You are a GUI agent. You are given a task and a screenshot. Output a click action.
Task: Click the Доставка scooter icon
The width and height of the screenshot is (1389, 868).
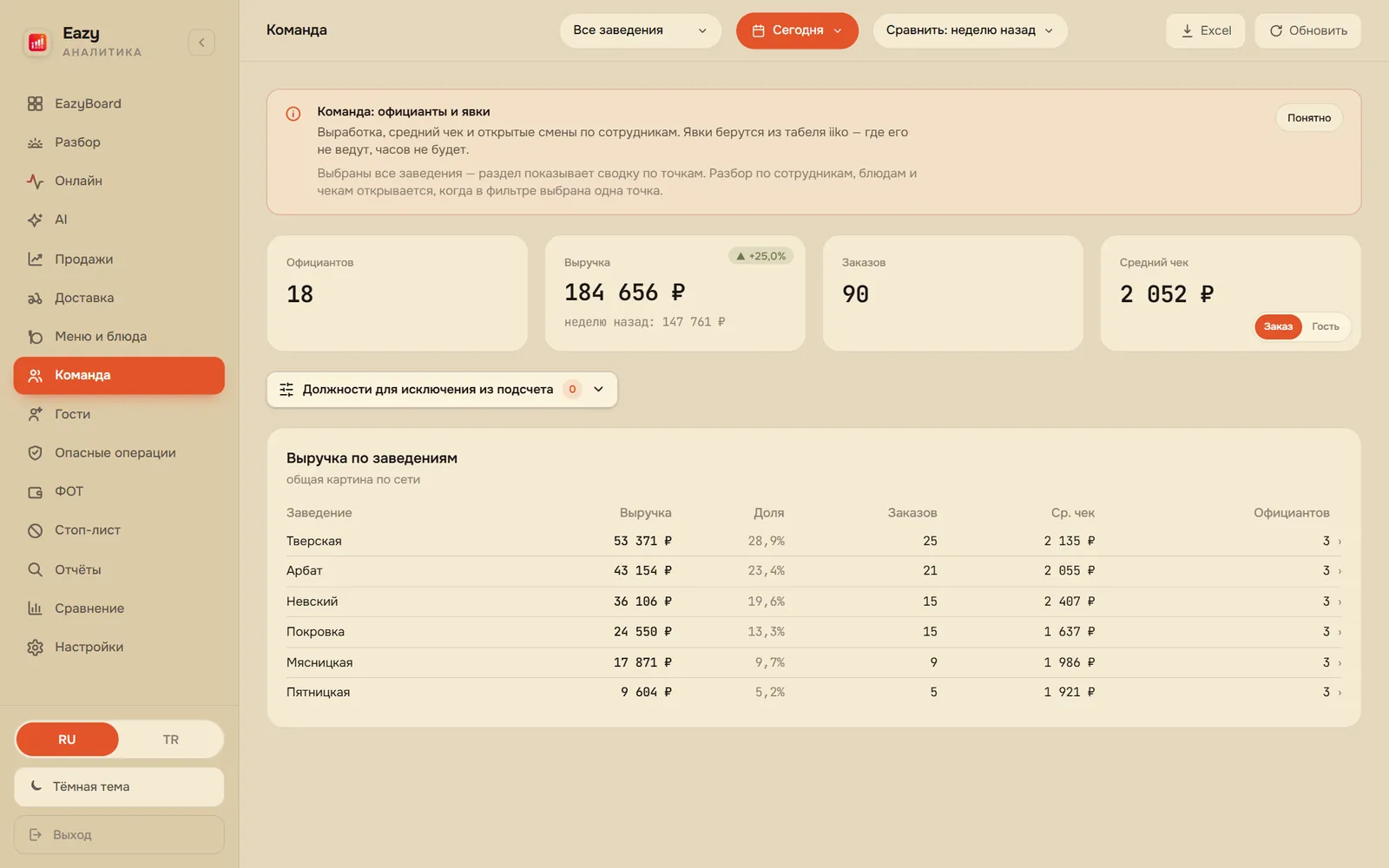[x=35, y=298]
